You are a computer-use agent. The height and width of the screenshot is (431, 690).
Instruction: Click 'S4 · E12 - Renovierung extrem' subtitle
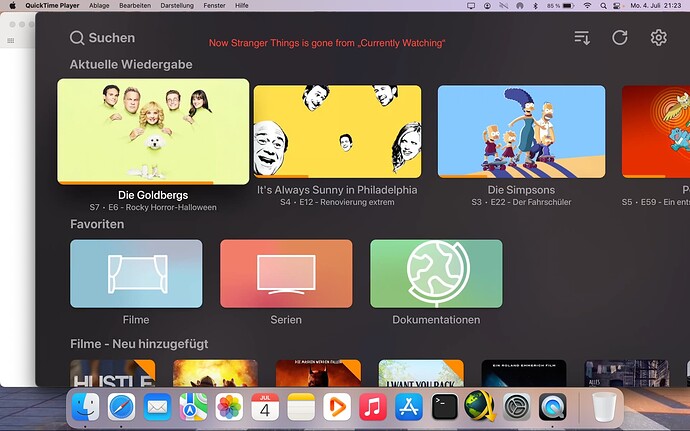pos(337,202)
